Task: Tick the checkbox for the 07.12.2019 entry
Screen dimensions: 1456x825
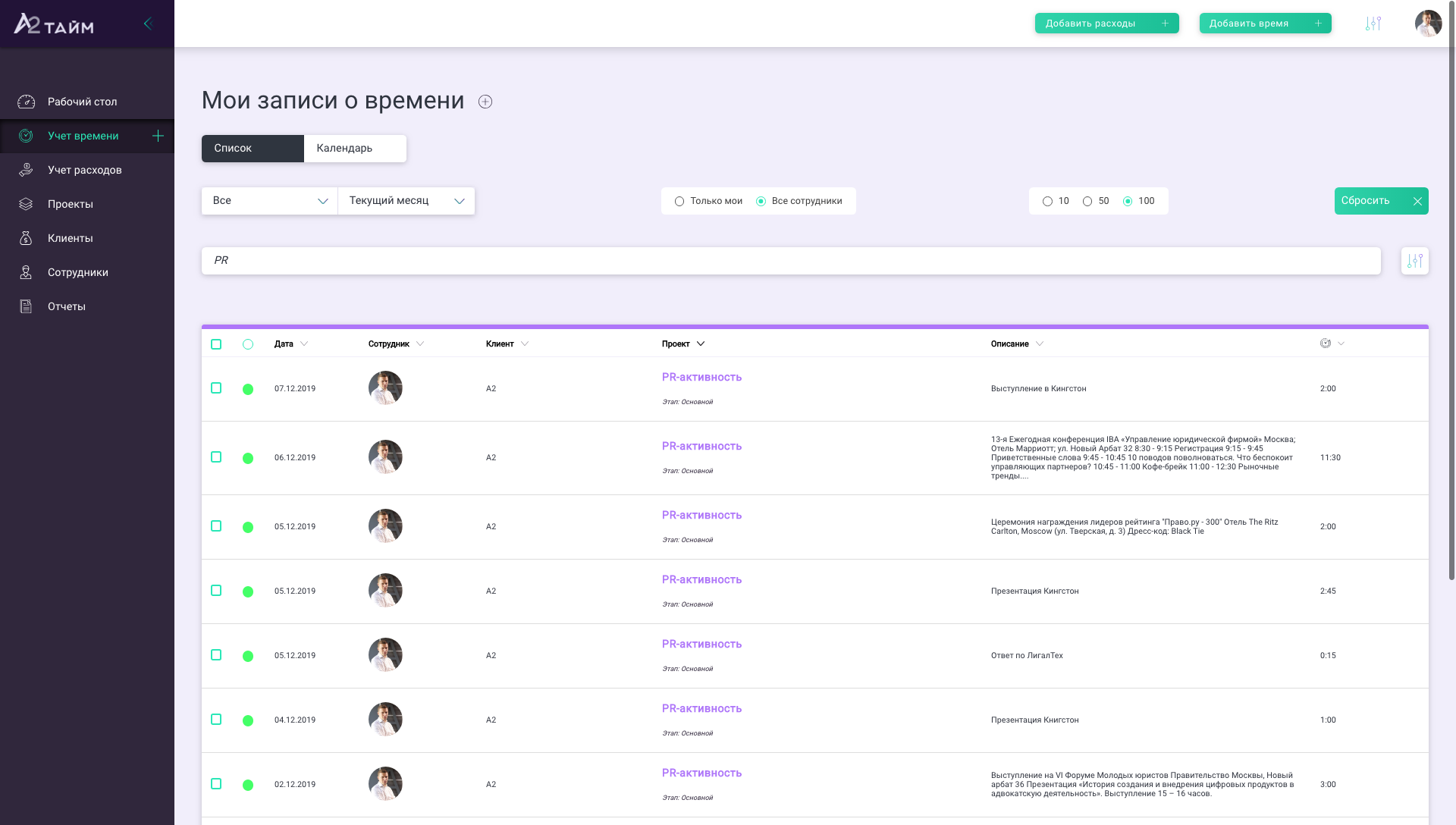Action: tap(216, 388)
